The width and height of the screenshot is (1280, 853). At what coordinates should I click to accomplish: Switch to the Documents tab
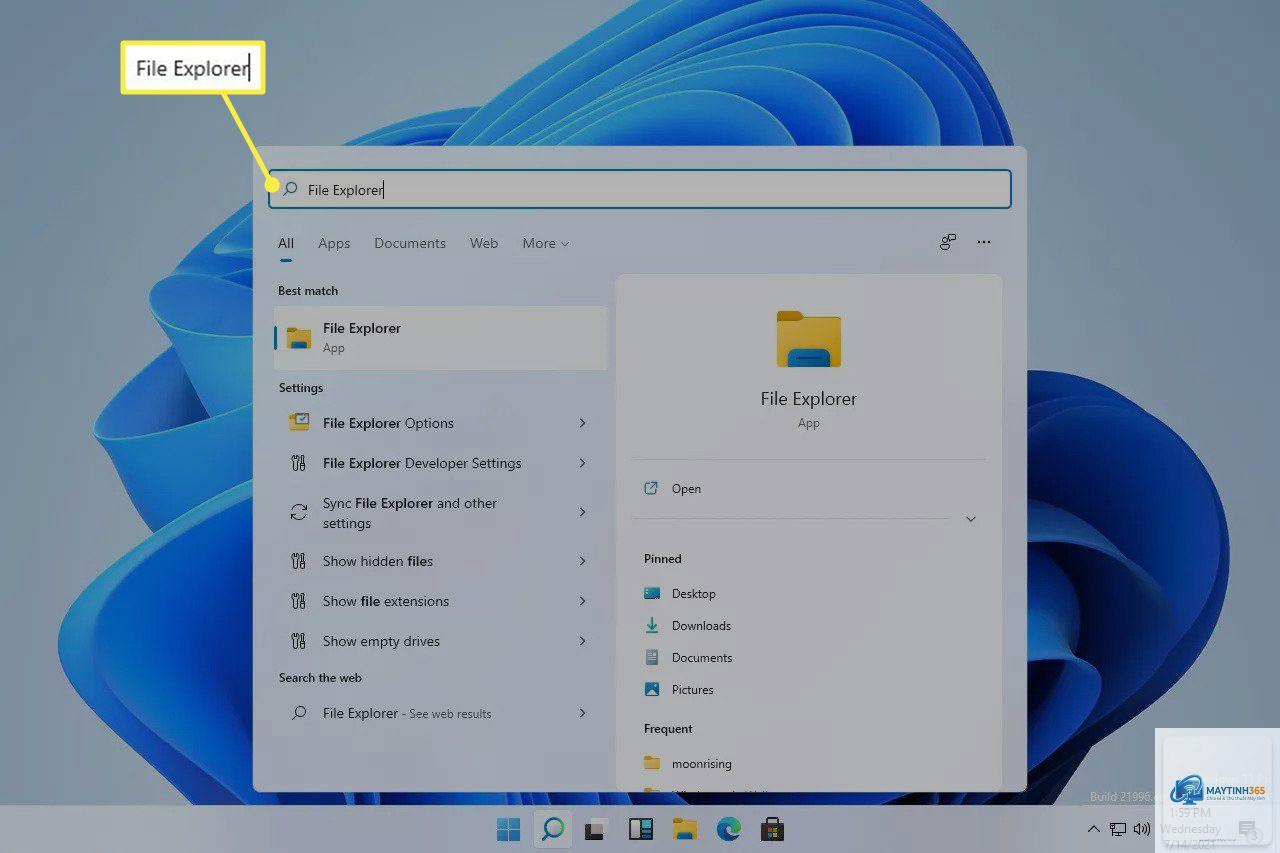click(x=410, y=243)
